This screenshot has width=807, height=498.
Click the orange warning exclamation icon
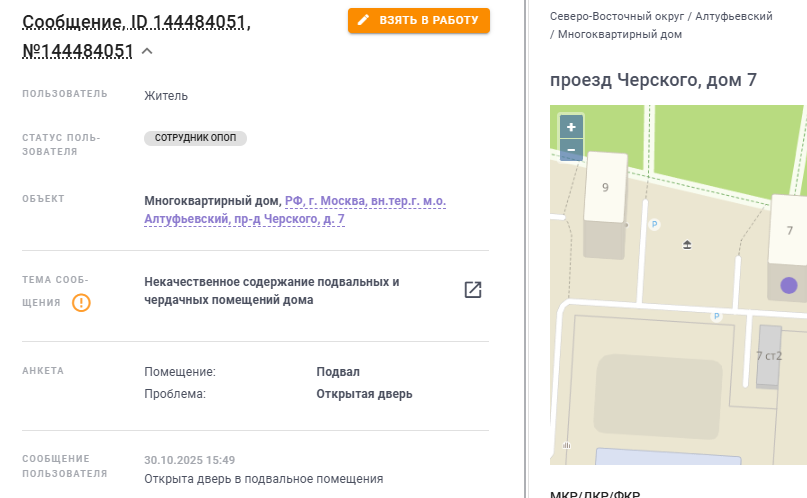click(81, 303)
